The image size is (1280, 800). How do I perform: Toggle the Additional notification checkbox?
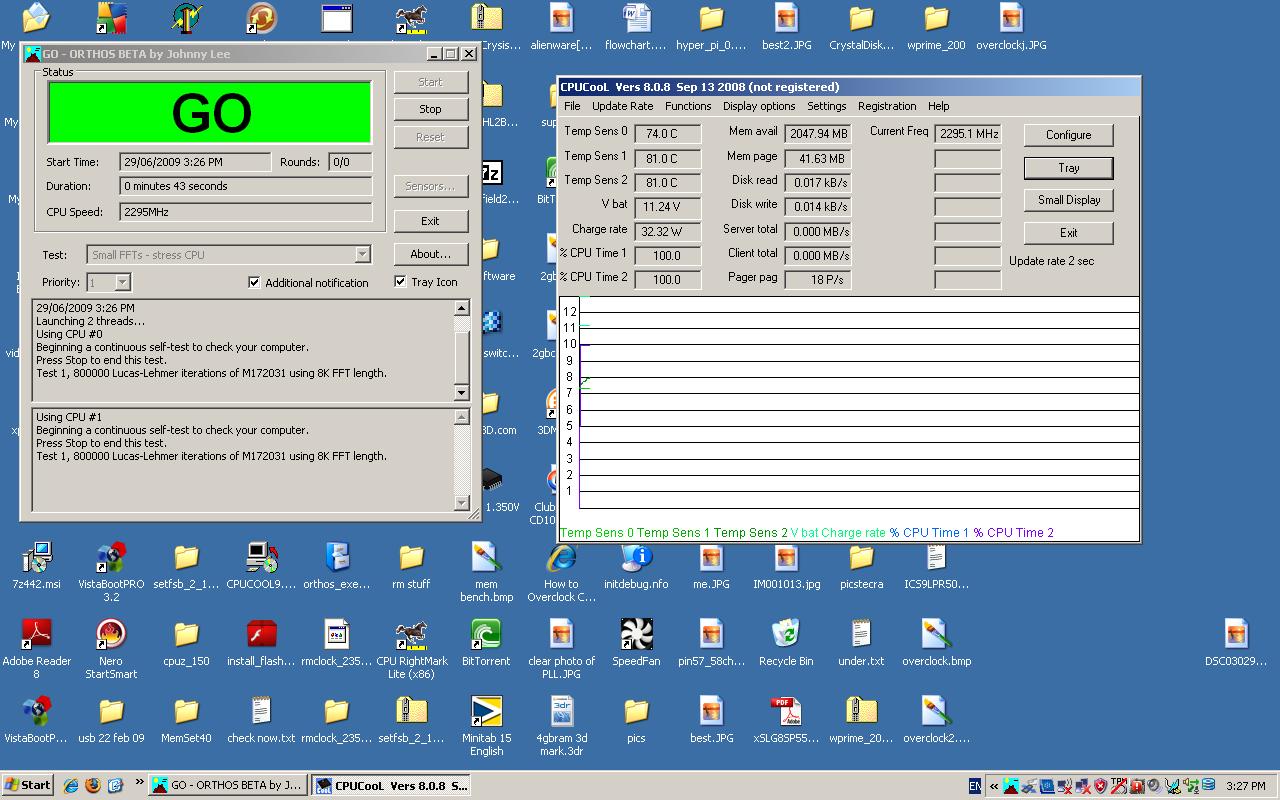254,282
